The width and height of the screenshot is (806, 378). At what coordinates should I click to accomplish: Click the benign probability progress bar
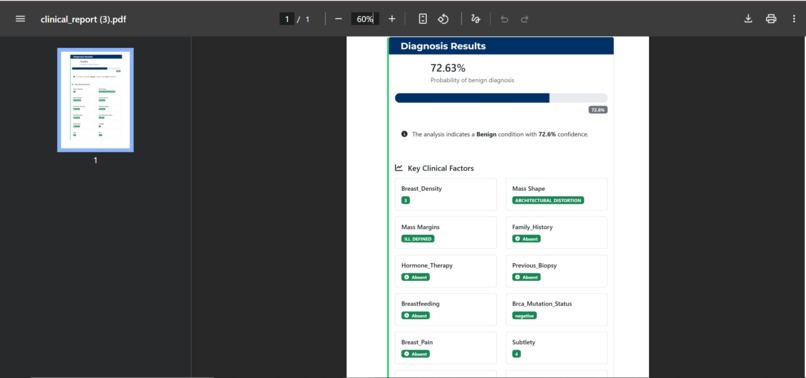(x=501, y=98)
